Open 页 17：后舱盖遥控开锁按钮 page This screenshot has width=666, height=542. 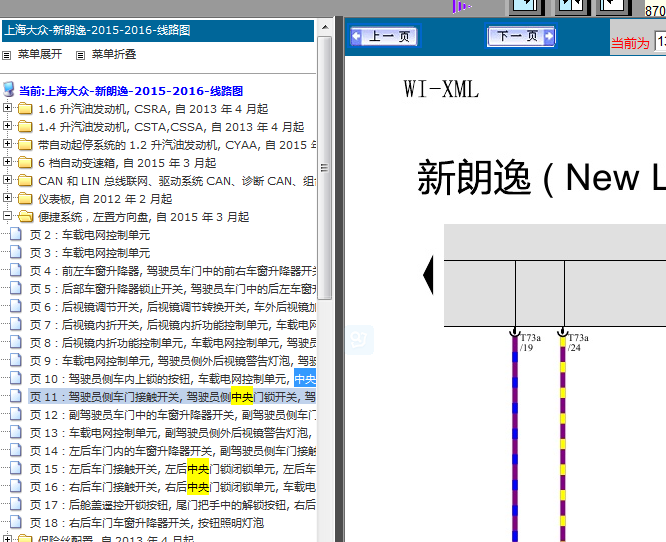click(x=173, y=505)
